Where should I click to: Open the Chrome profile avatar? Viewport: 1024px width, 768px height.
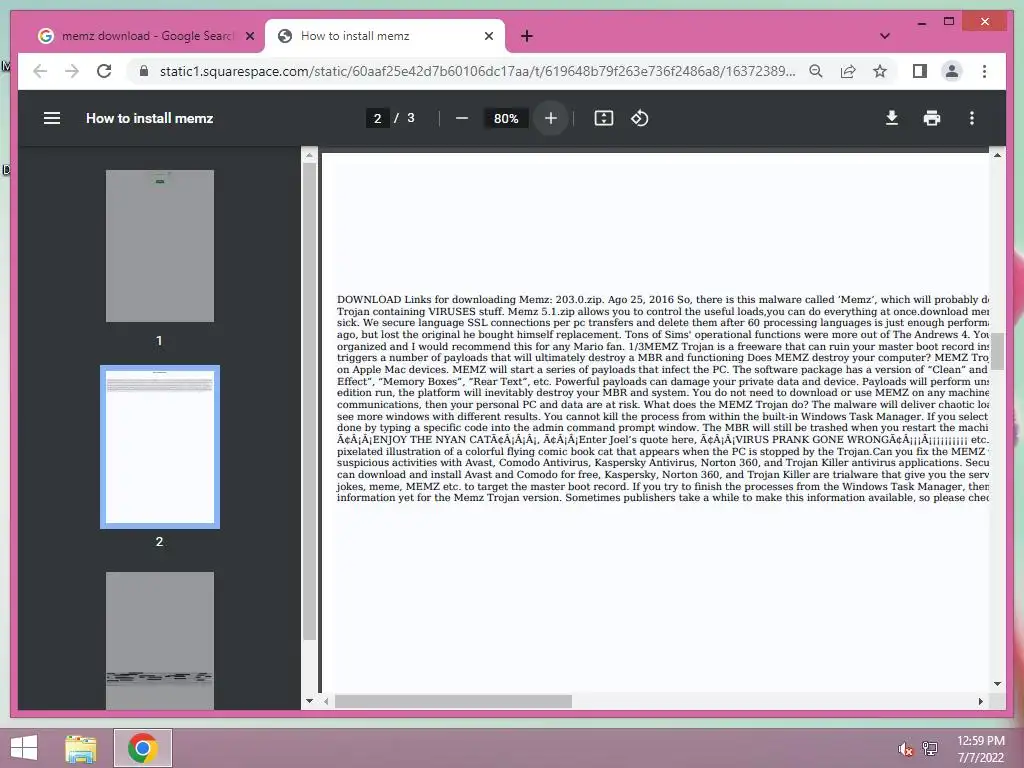pos(952,71)
